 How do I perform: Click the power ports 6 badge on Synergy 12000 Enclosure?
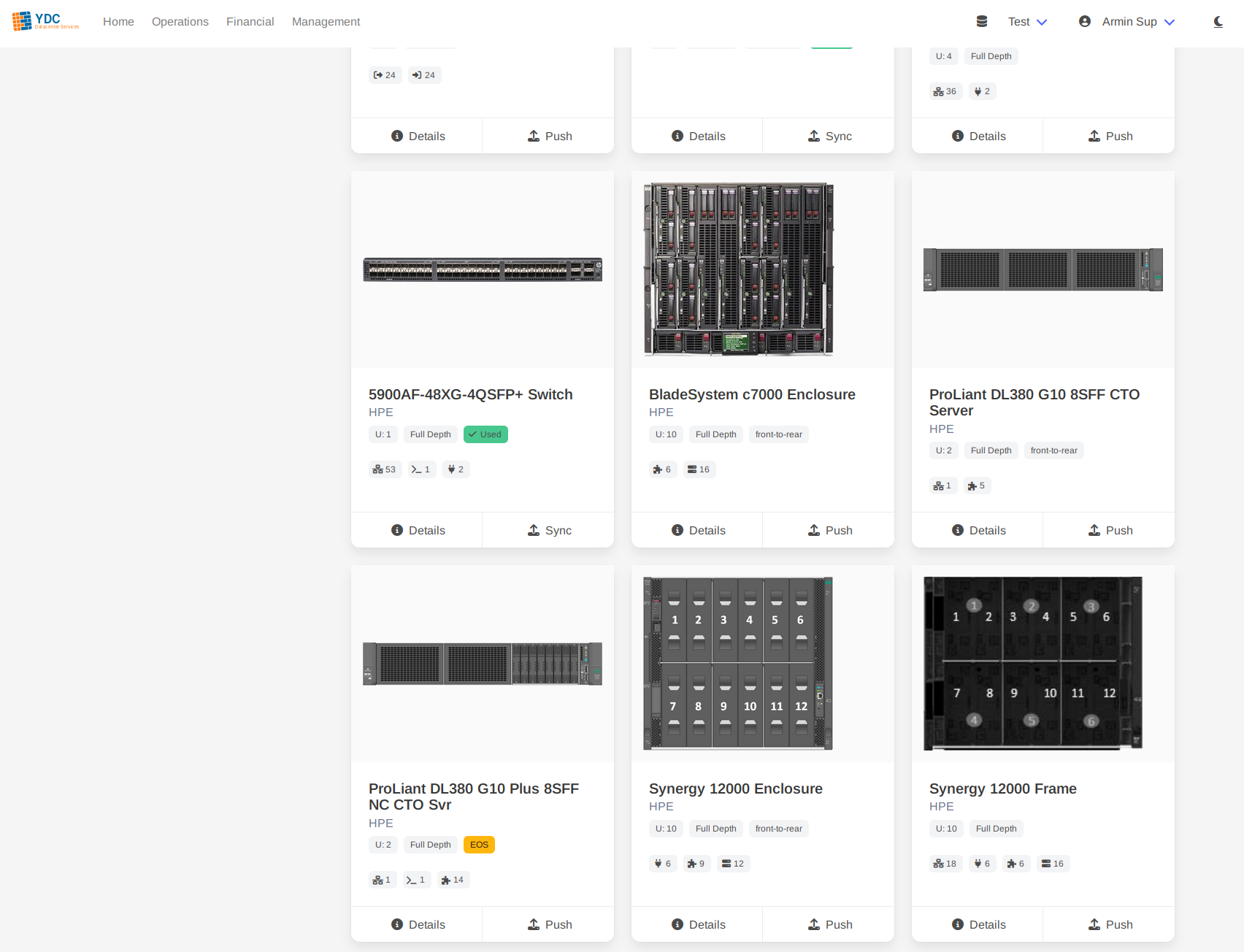663,864
